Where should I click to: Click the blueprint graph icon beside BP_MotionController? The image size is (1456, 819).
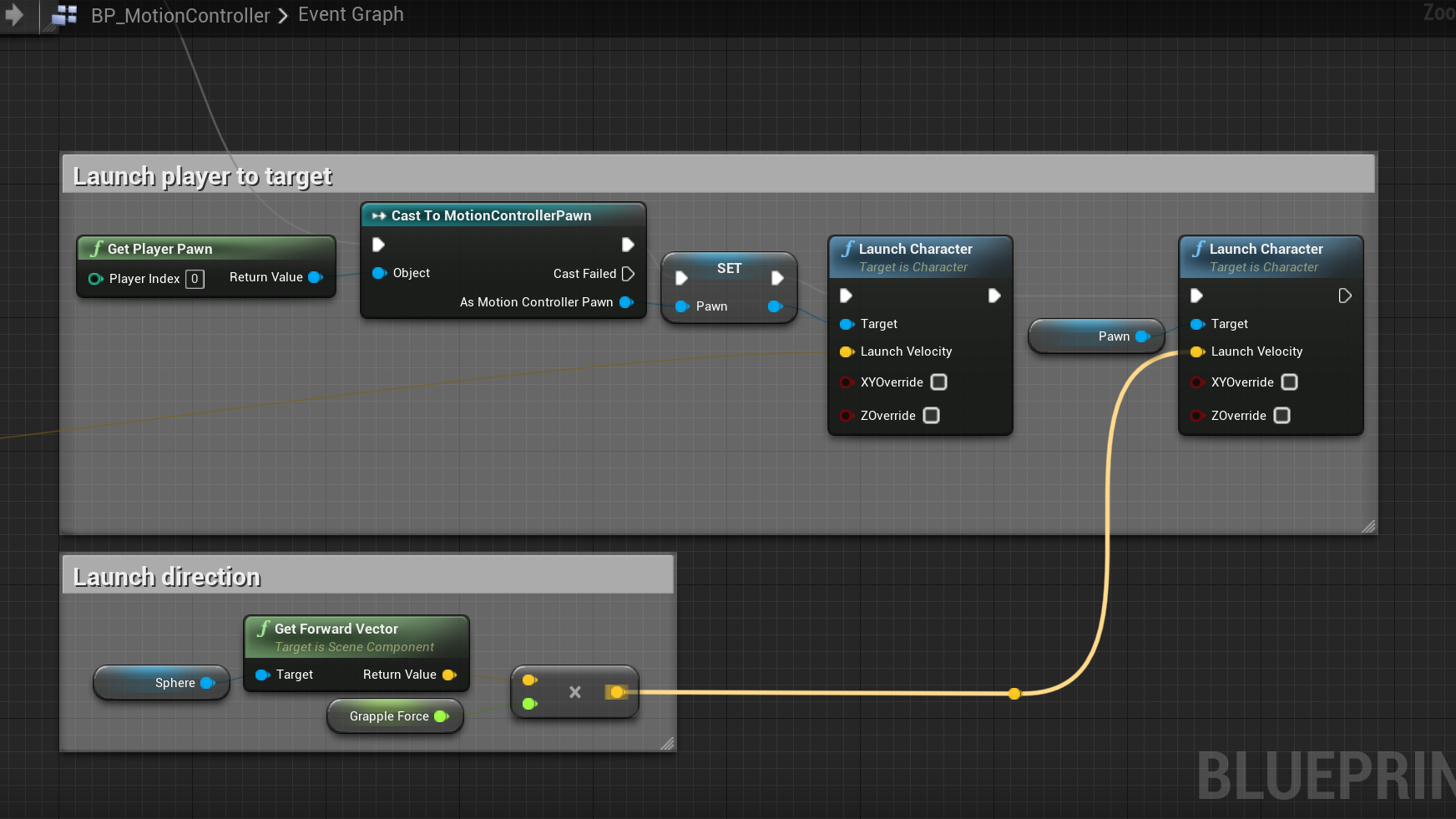pos(64,15)
